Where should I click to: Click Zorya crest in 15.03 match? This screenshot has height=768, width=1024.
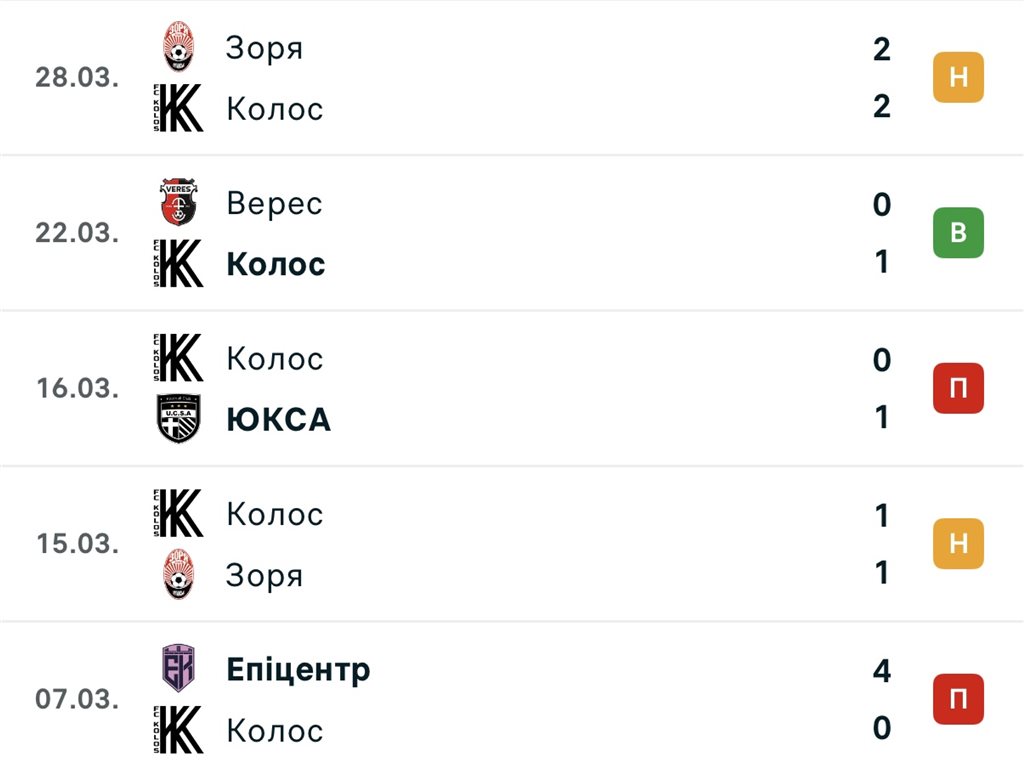180,575
